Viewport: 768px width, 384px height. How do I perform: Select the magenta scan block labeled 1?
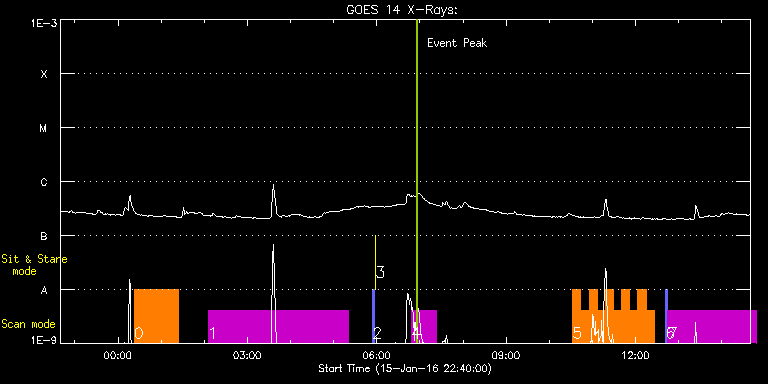click(278, 326)
